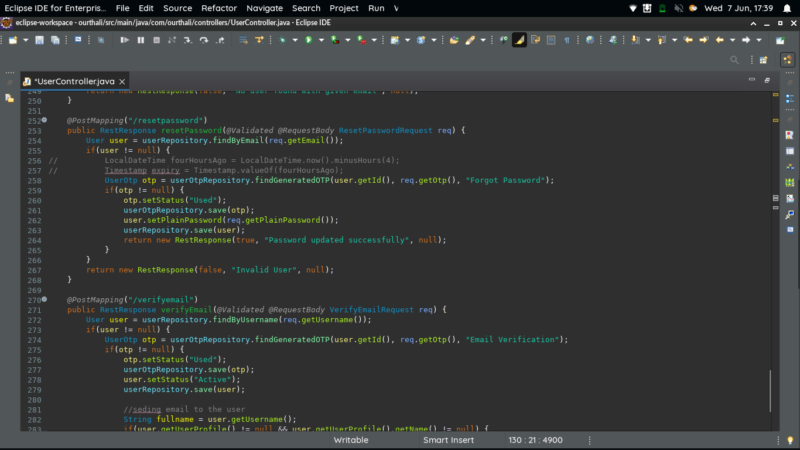The width and height of the screenshot is (800, 450).
Task: Click the green Run button icon
Action: (x=308, y=40)
